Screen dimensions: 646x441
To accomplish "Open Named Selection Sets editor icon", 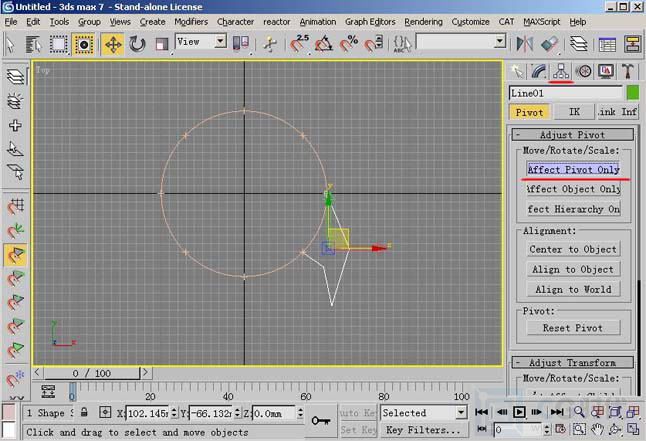I will [x=402, y=43].
